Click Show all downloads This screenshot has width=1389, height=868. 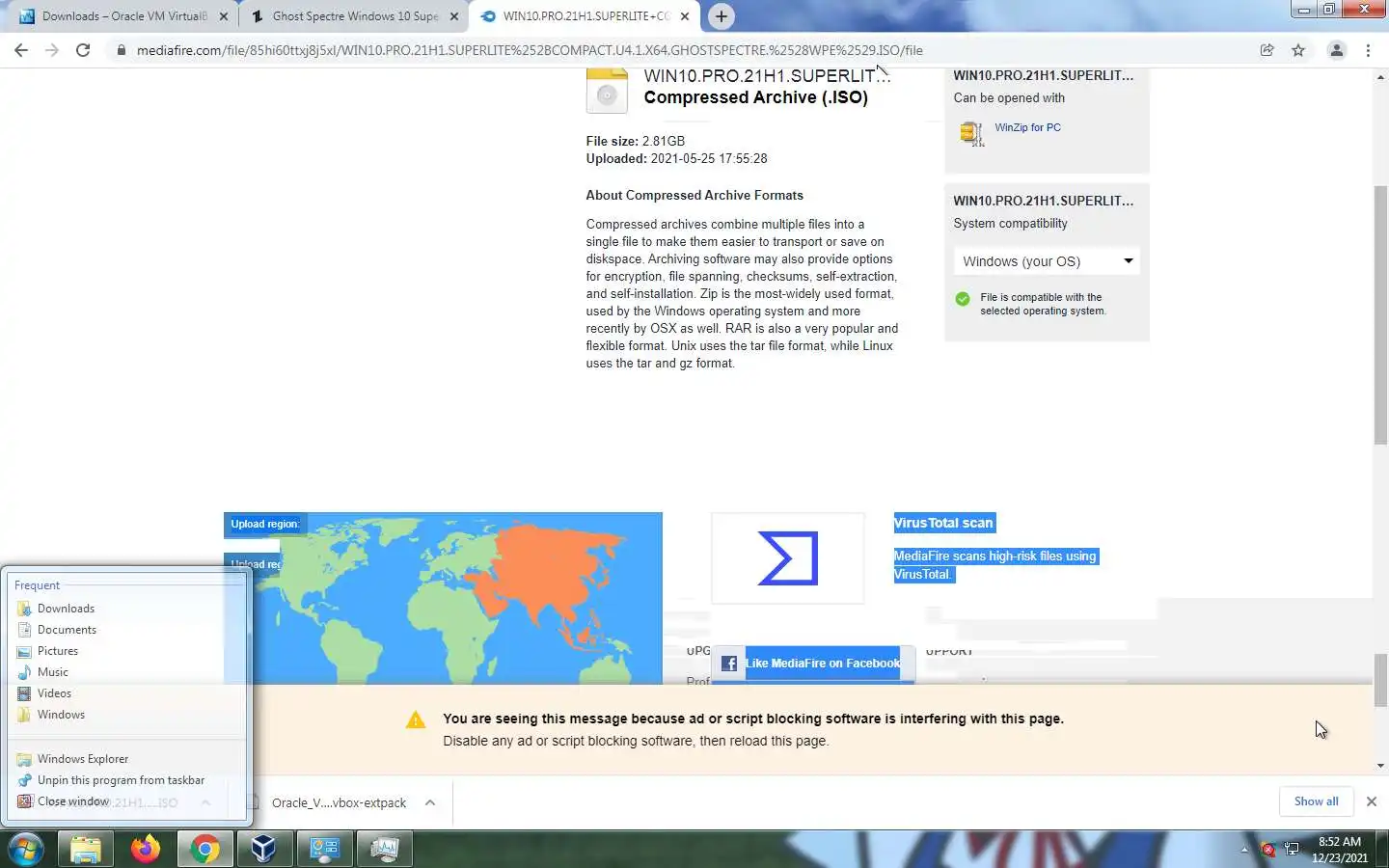point(1316,801)
